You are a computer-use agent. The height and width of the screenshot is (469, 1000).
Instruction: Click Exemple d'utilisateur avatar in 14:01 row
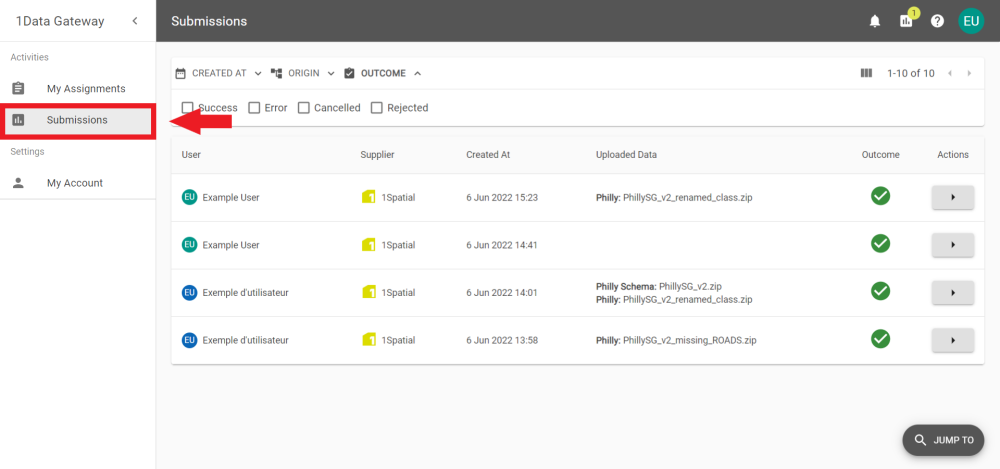(x=189, y=292)
